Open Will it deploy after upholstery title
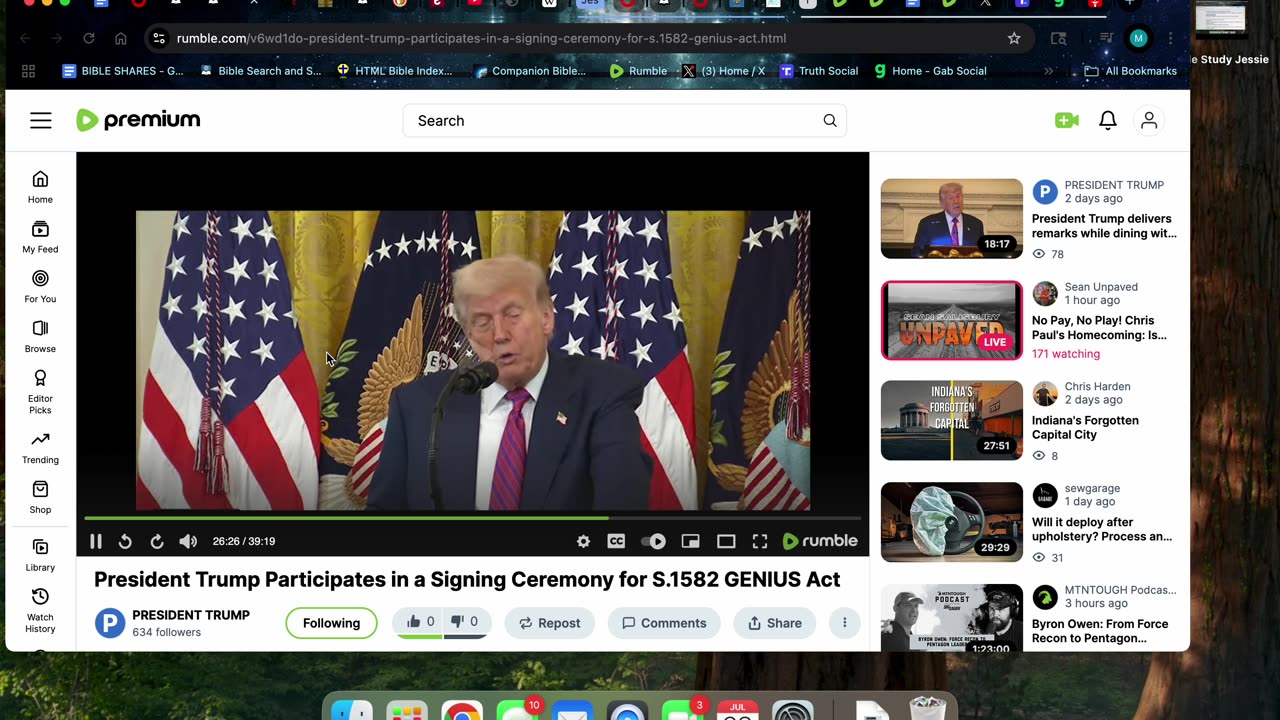The height and width of the screenshot is (720, 1280). (1102, 529)
